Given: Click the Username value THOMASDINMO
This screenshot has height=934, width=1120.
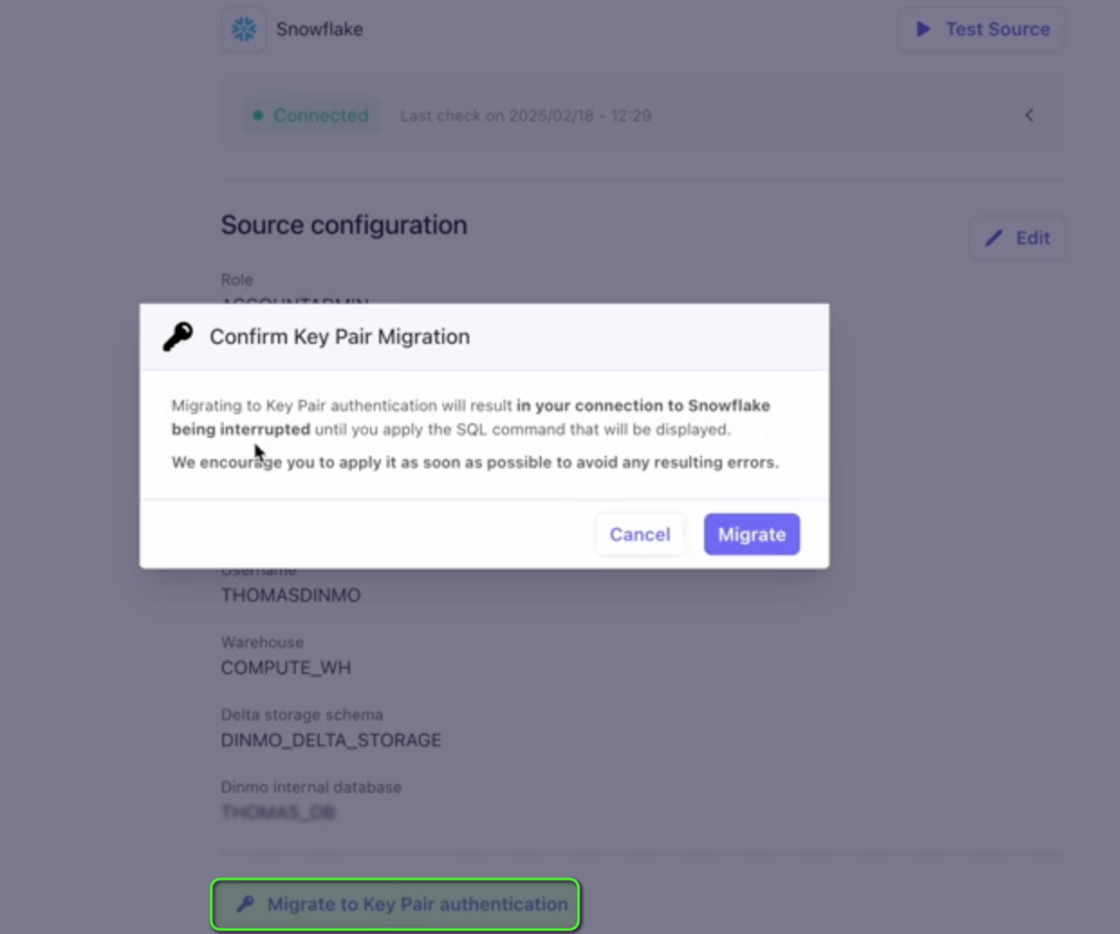Looking at the screenshot, I should point(291,595).
